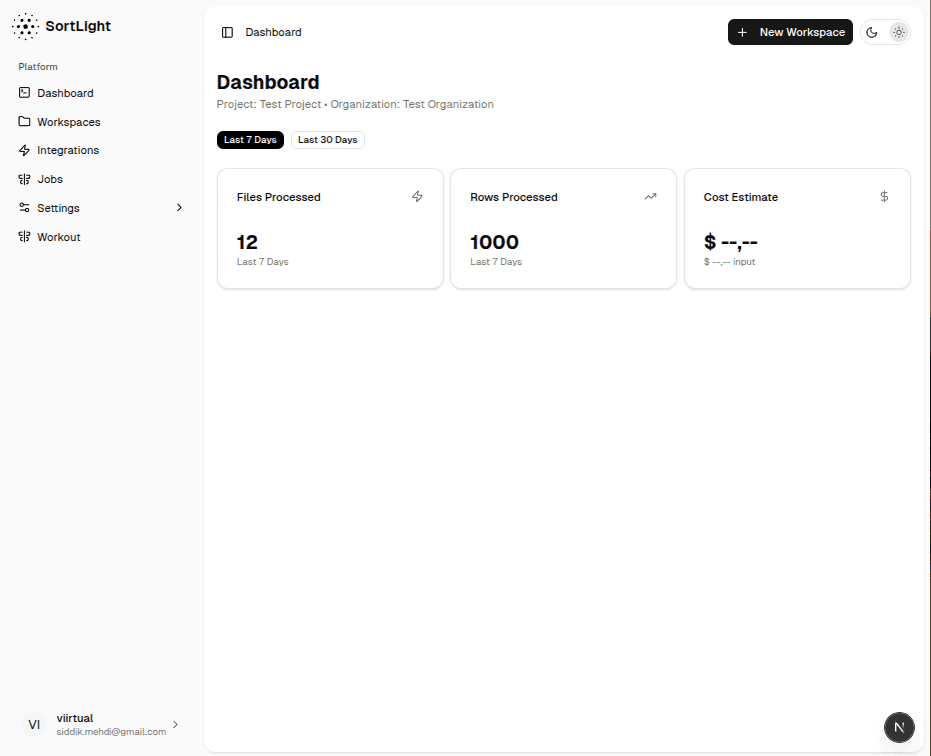Select the Workout sidebar icon
Screen dimensions: 931x756
tap(24, 237)
